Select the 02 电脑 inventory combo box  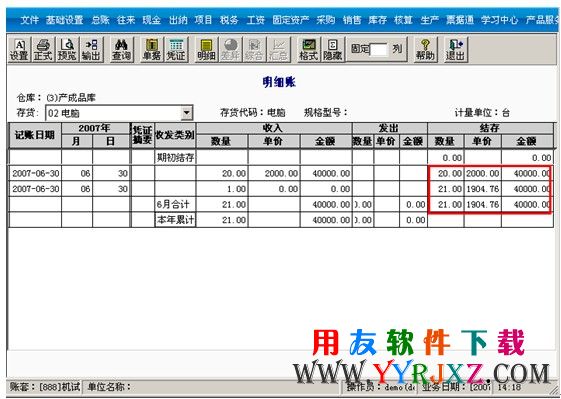pos(119,113)
